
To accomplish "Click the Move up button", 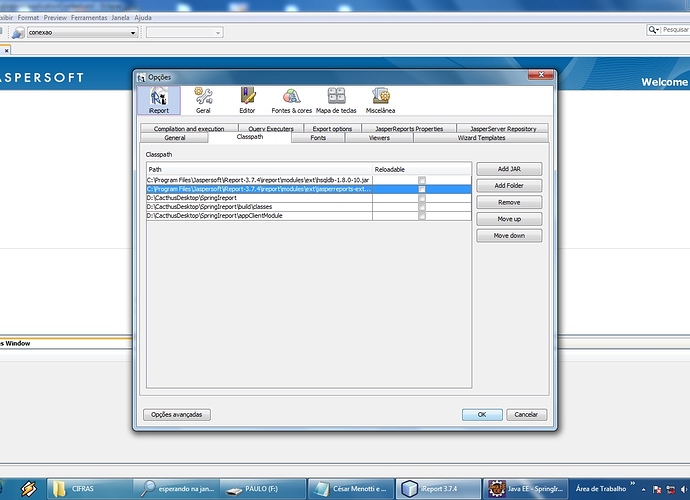I will tap(509, 219).
